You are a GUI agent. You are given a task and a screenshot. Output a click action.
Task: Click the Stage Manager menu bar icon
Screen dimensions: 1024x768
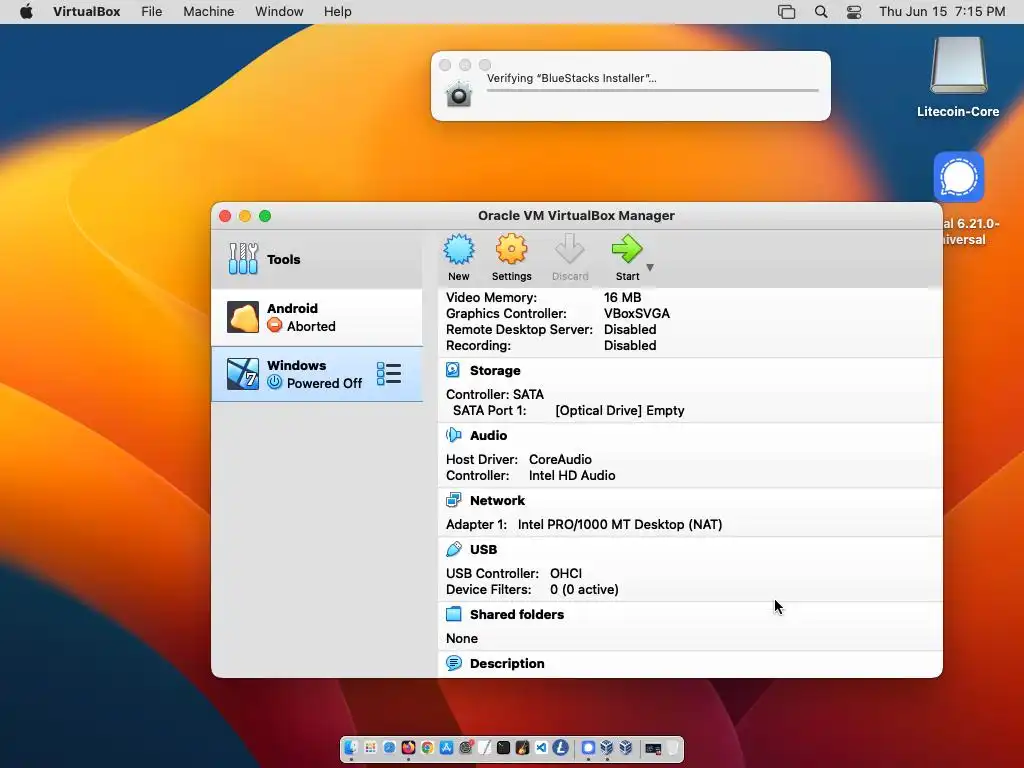click(x=786, y=12)
